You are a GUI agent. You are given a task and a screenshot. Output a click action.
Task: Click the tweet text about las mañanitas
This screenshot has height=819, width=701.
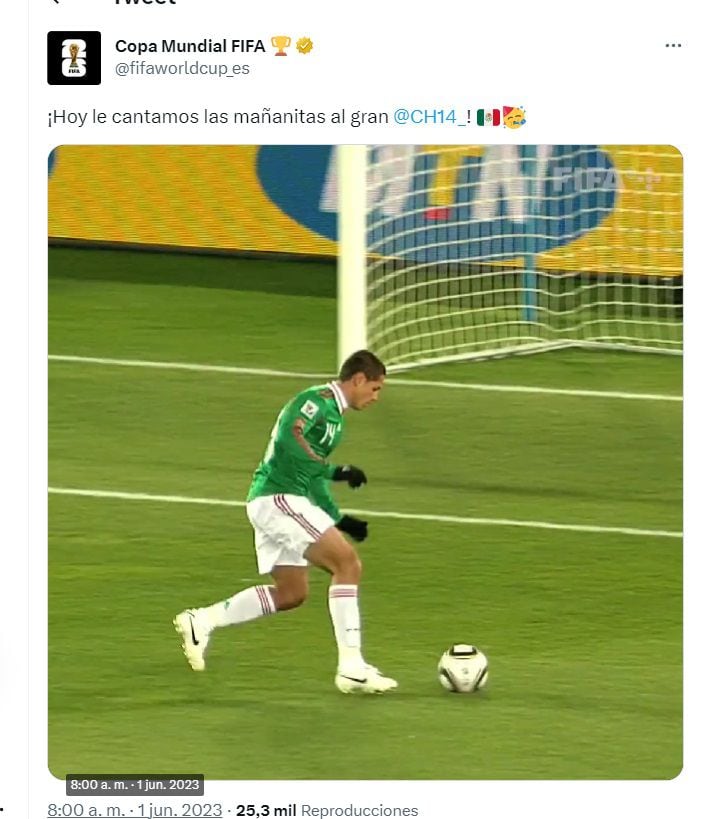tap(218, 117)
